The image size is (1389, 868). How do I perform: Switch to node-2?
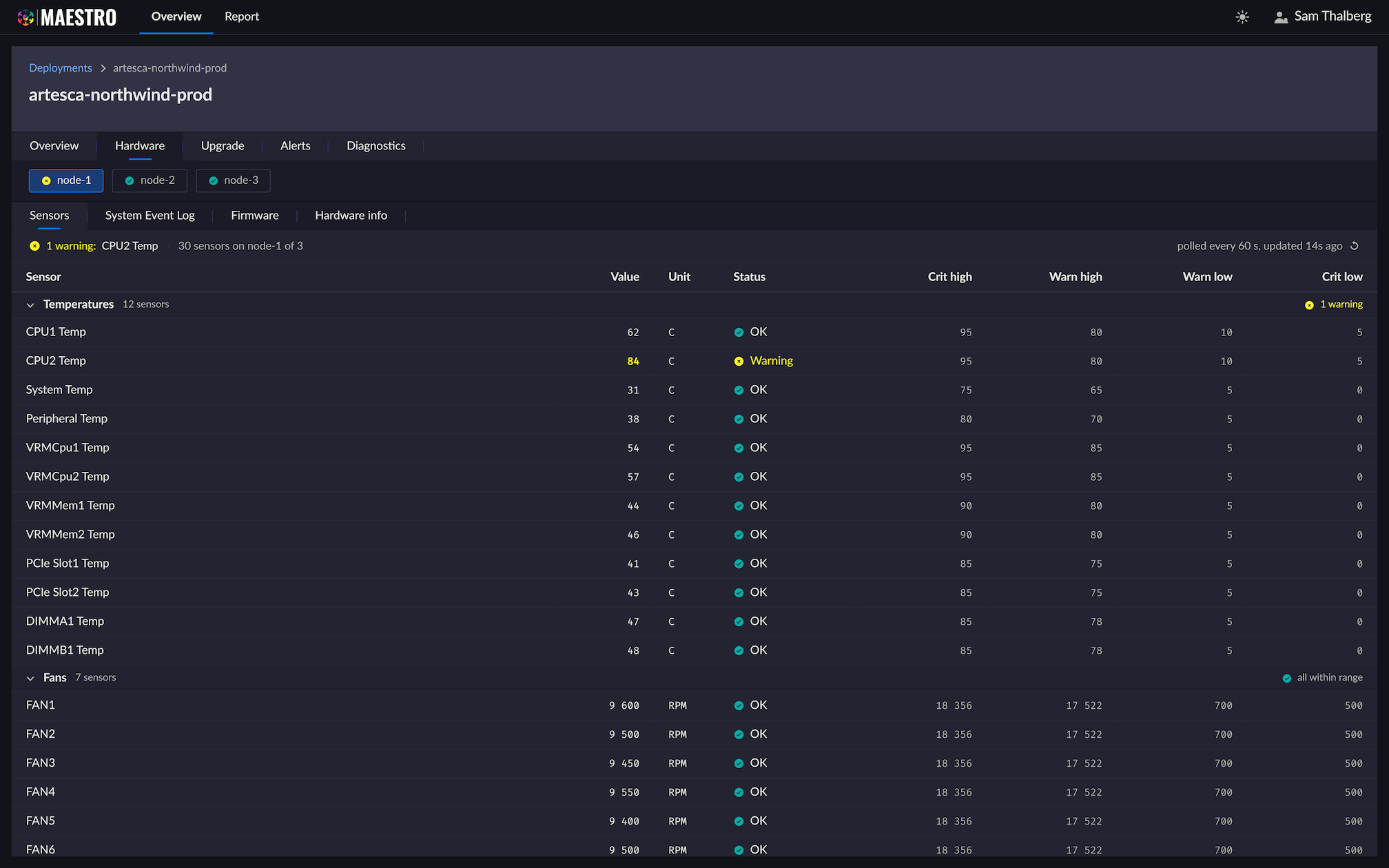[x=150, y=180]
